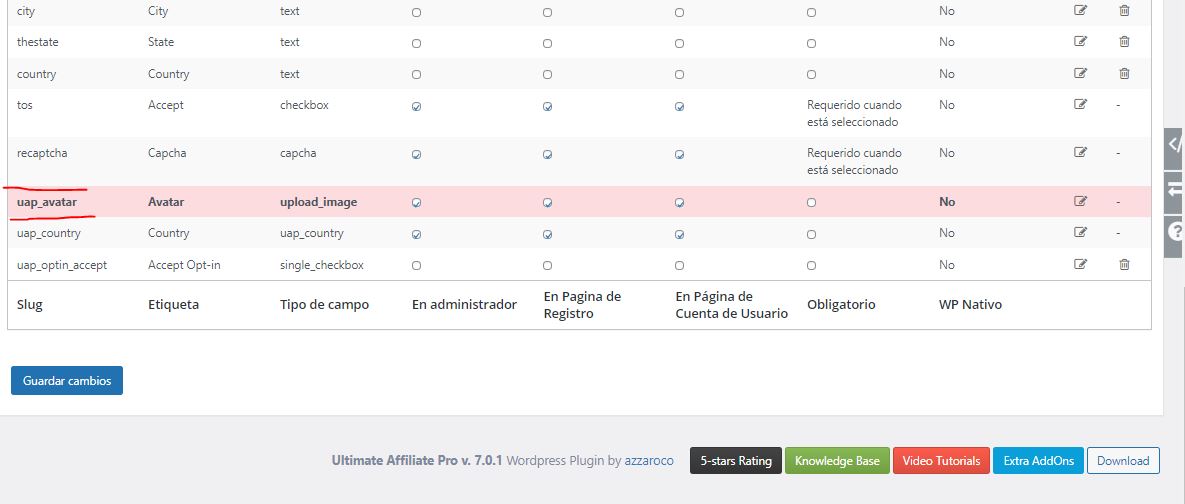Click the Video Tutorials button

(x=941, y=461)
